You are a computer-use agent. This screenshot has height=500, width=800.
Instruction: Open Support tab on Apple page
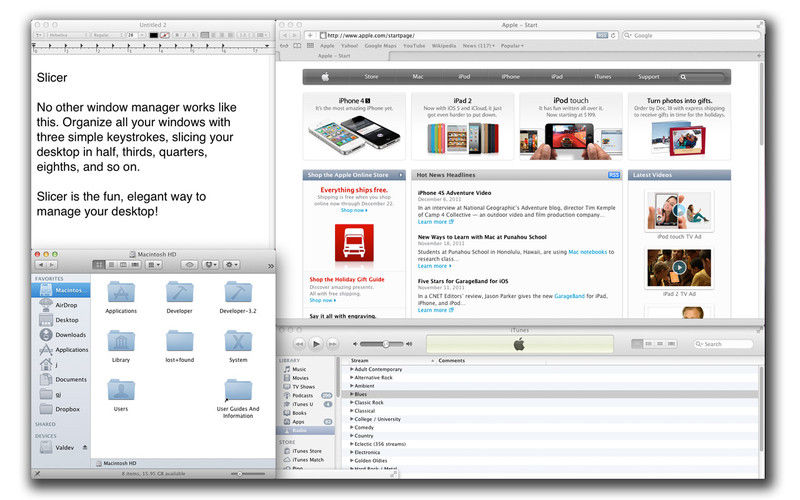pyautogui.click(x=649, y=77)
